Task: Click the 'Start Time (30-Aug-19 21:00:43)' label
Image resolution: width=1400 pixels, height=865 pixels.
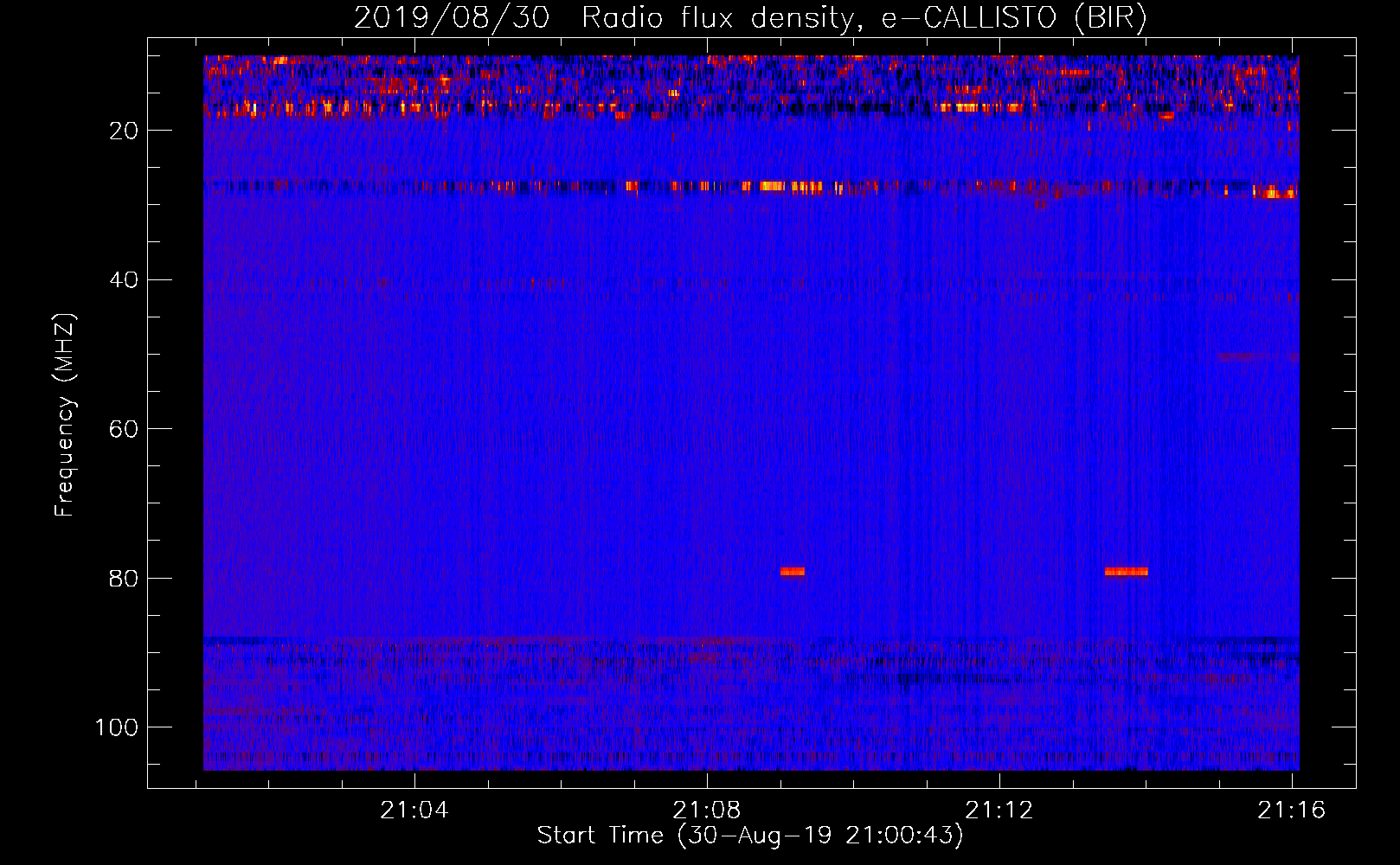Action: tap(749, 836)
